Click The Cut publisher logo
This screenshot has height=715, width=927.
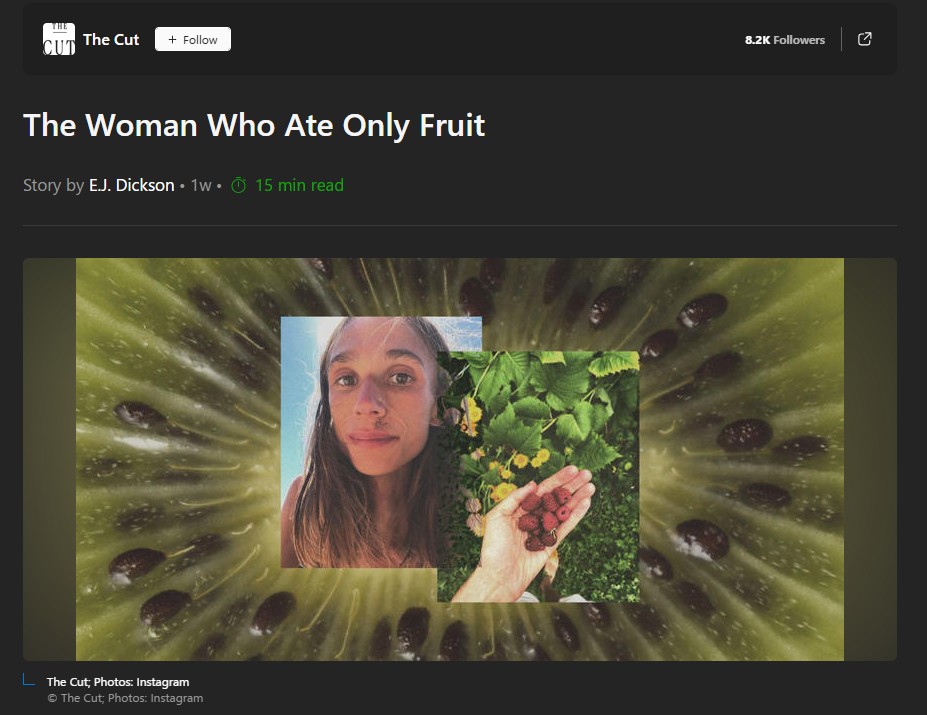point(59,39)
